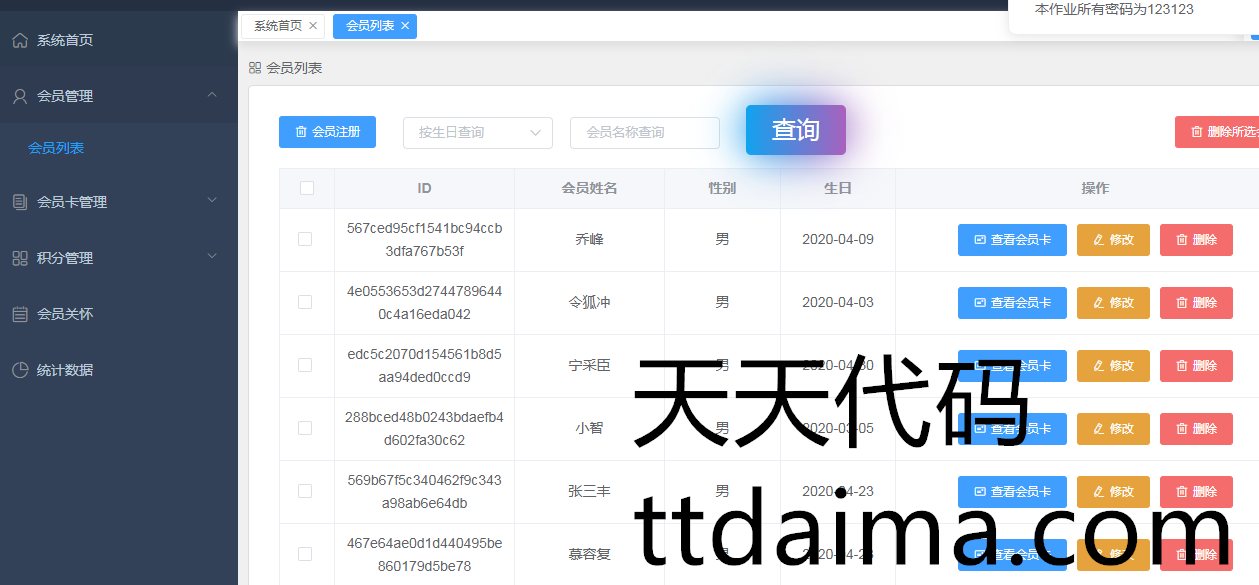The image size is (1259, 585).
Task: Click the 会员关怀 calendar icon in sidebar
Action: tap(20, 314)
